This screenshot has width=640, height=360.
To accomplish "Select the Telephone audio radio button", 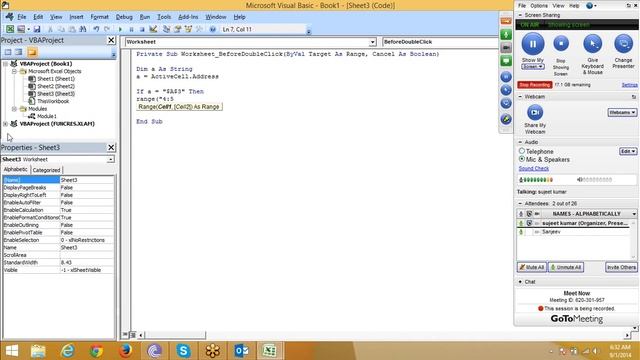I will pyautogui.click(x=522, y=151).
